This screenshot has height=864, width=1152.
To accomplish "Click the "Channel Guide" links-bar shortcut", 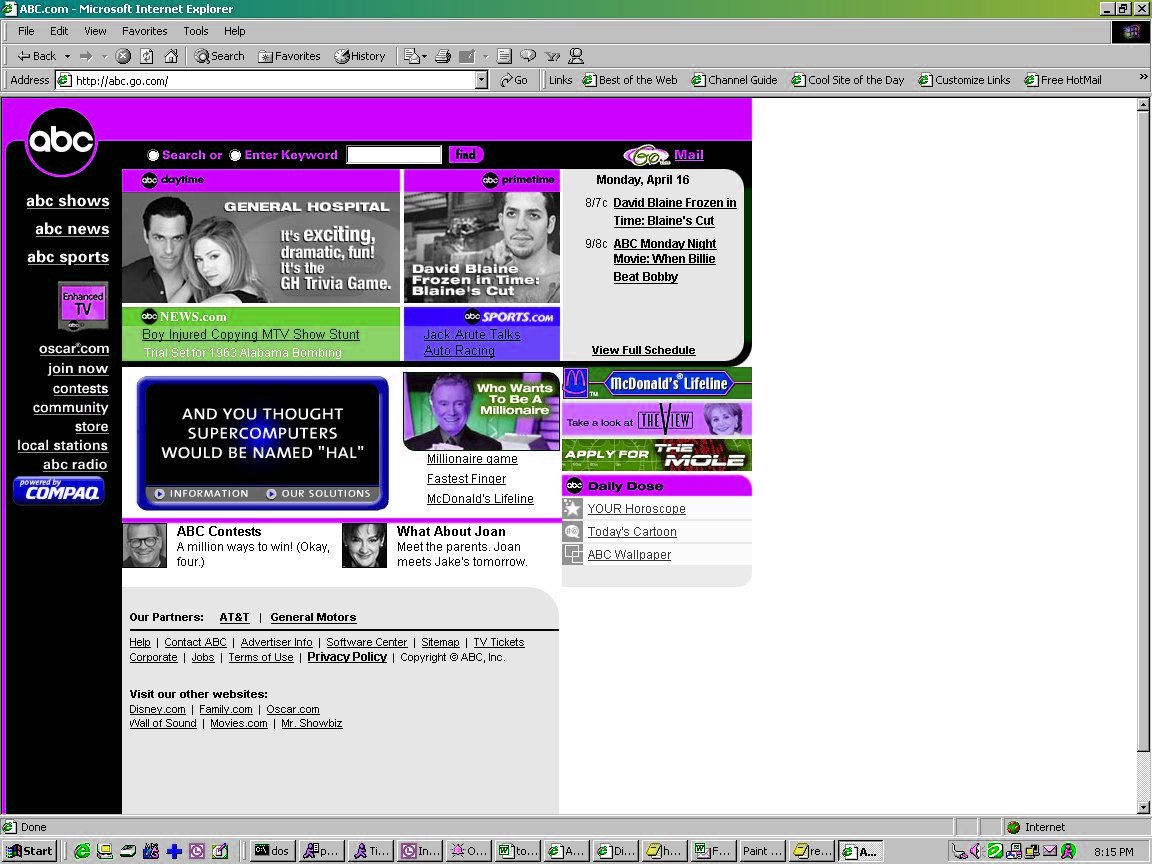I will pyautogui.click(x=735, y=80).
